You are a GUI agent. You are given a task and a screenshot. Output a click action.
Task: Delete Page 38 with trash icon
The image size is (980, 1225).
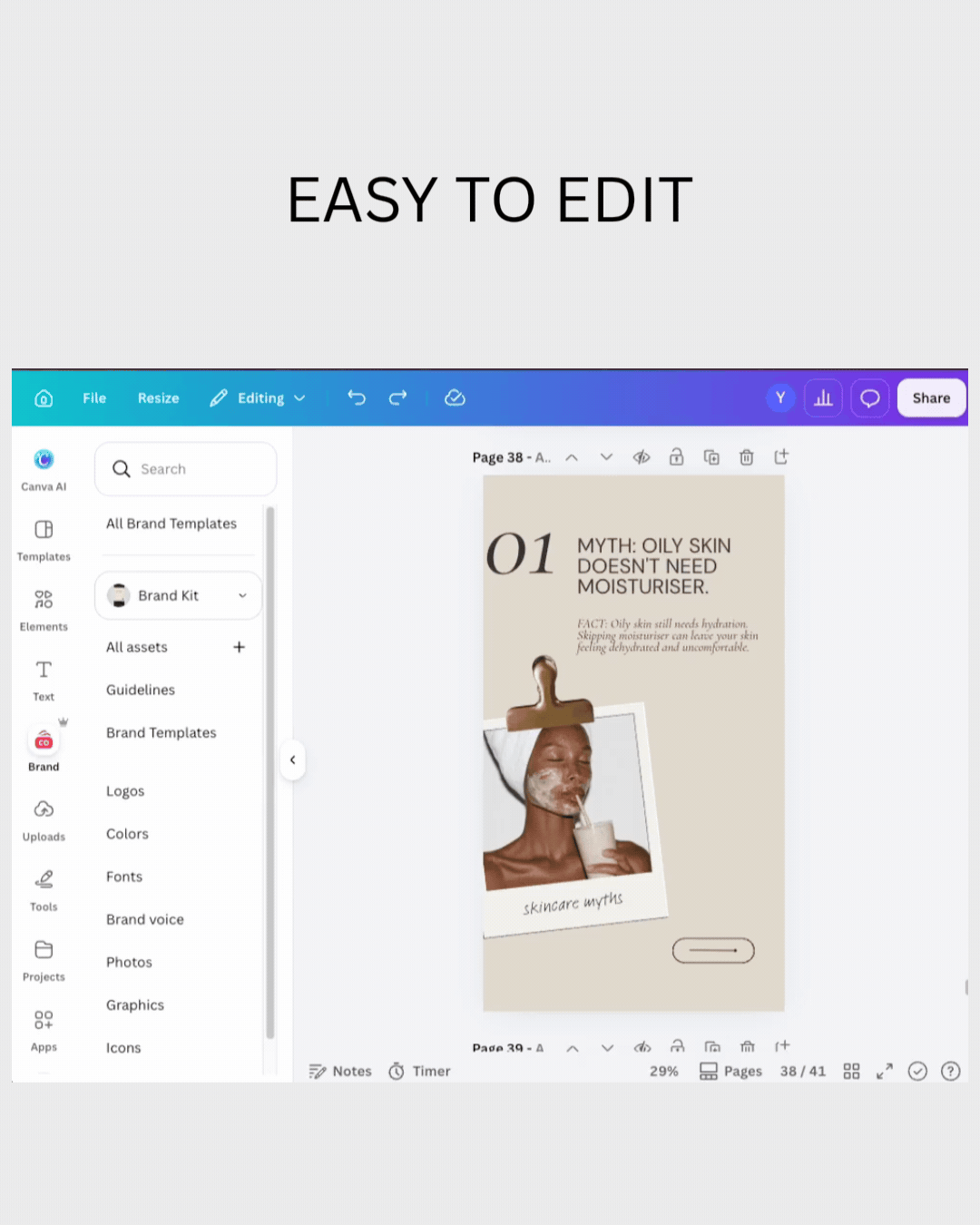(746, 457)
